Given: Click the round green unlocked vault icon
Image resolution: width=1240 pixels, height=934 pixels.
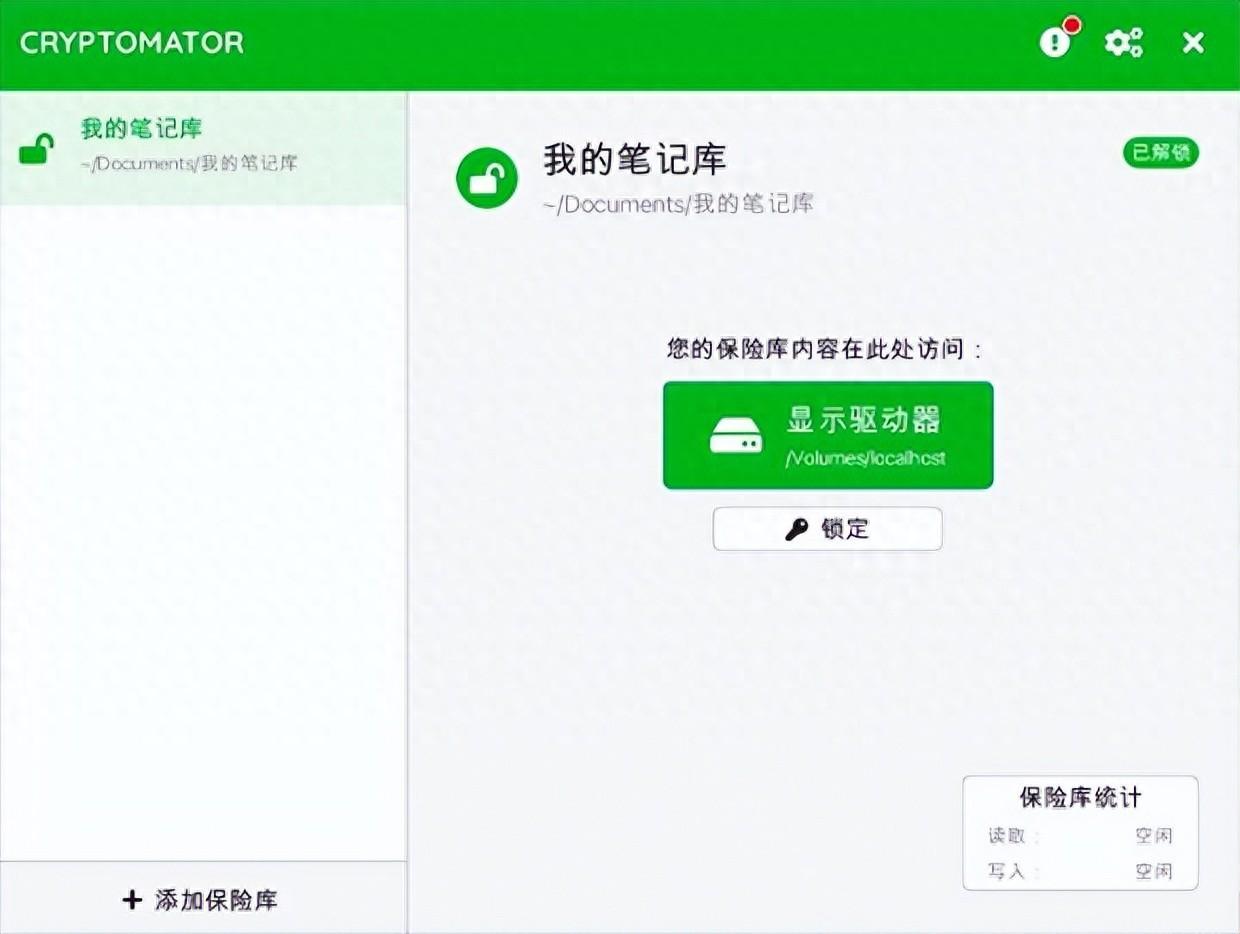Looking at the screenshot, I should [487, 178].
